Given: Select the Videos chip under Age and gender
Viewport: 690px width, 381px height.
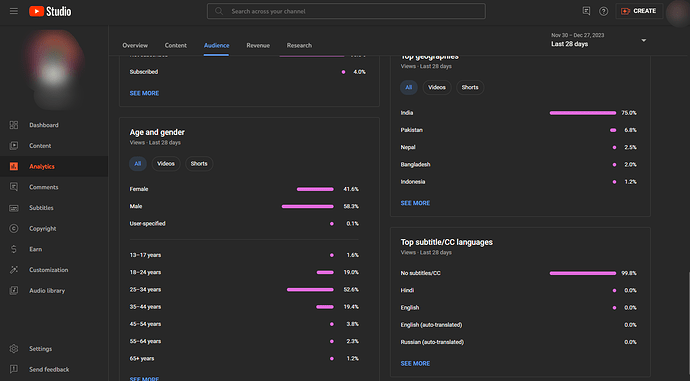Looking at the screenshot, I should coord(166,164).
